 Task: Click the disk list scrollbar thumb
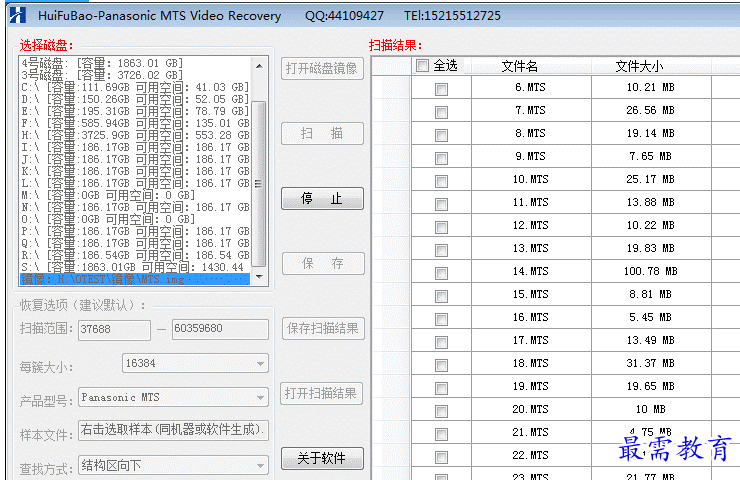(x=259, y=184)
